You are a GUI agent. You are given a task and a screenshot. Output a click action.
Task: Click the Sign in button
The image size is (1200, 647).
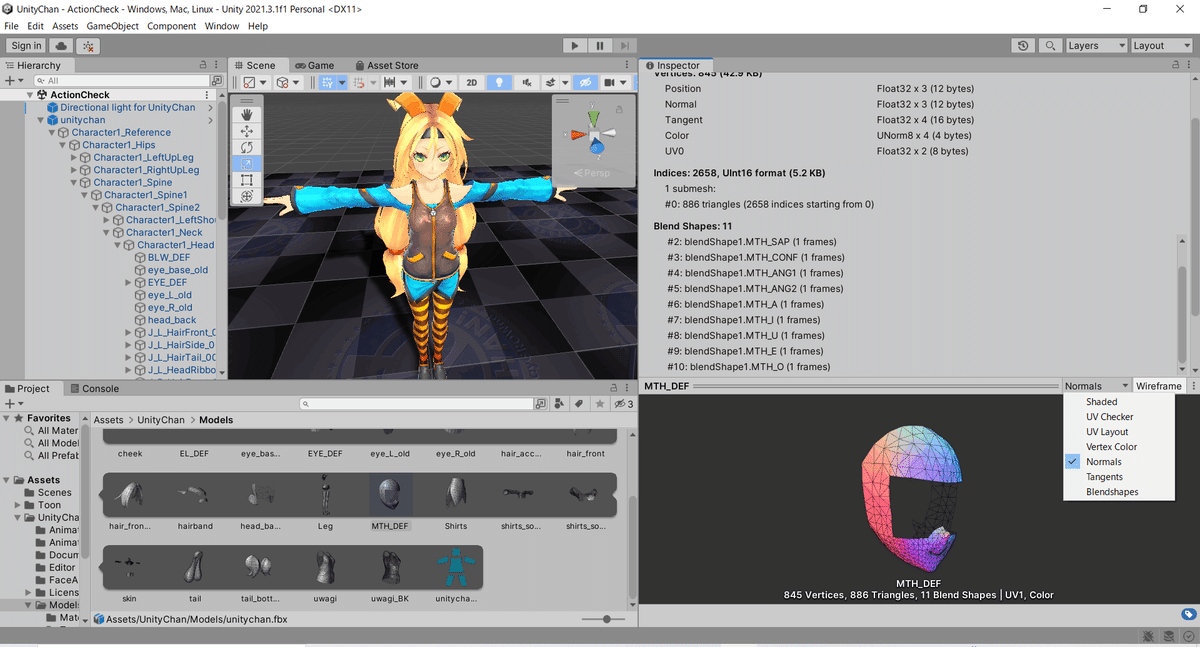click(26, 46)
